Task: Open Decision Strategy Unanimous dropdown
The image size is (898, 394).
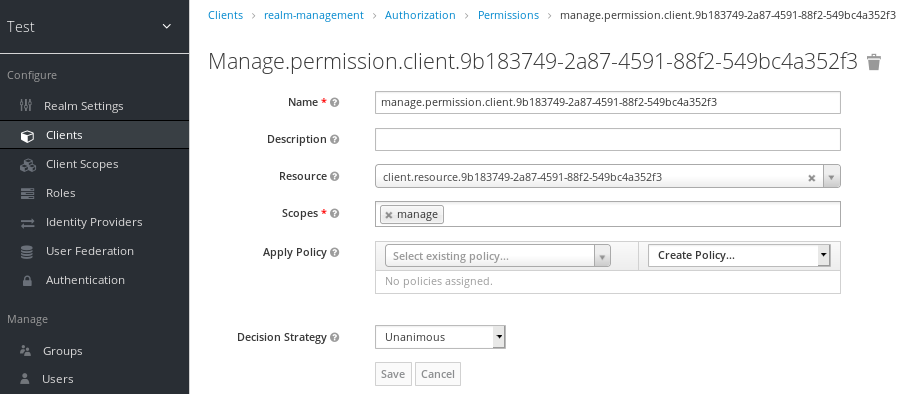Action: coord(440,337)
